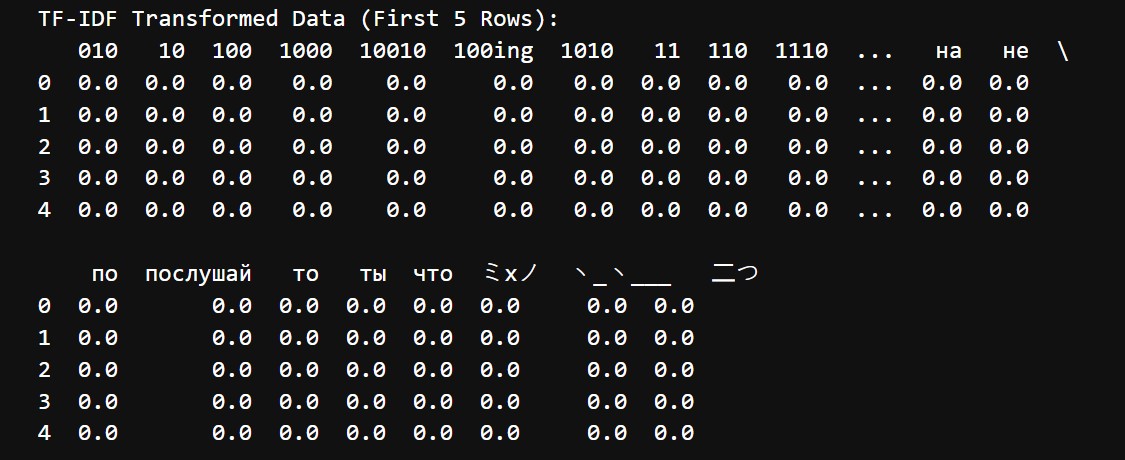This screenshot has height=460, width=1125.
Task: Click the 'то' column header
Action: click(306, 275)
